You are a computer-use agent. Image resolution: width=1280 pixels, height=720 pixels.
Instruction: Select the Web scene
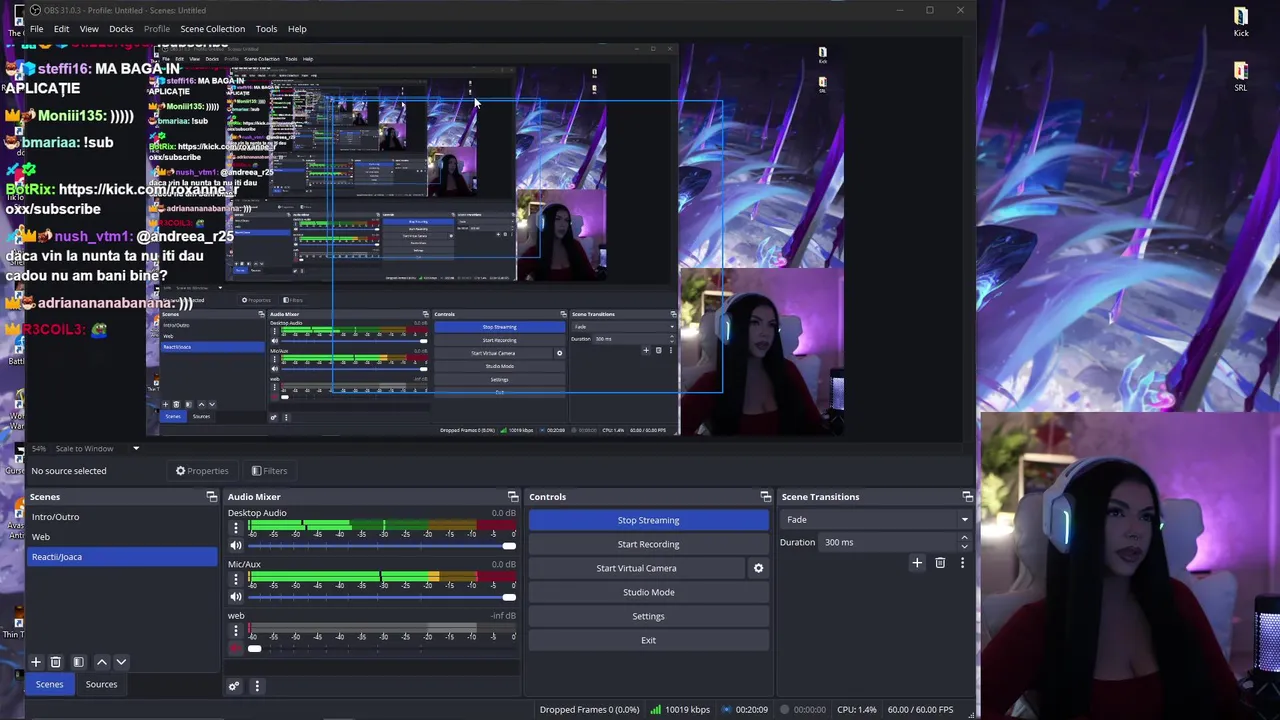tap(121, 537)
